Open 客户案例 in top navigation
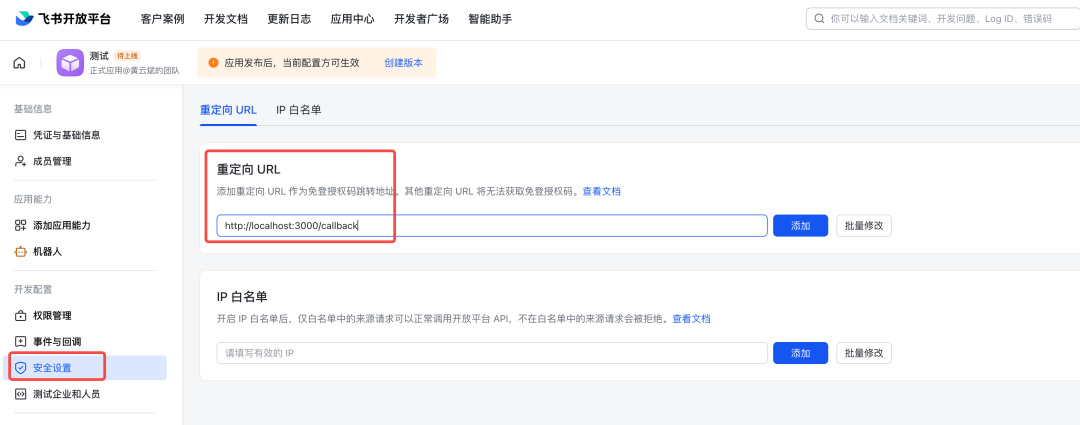1080x425 pixels. (163, 19)
